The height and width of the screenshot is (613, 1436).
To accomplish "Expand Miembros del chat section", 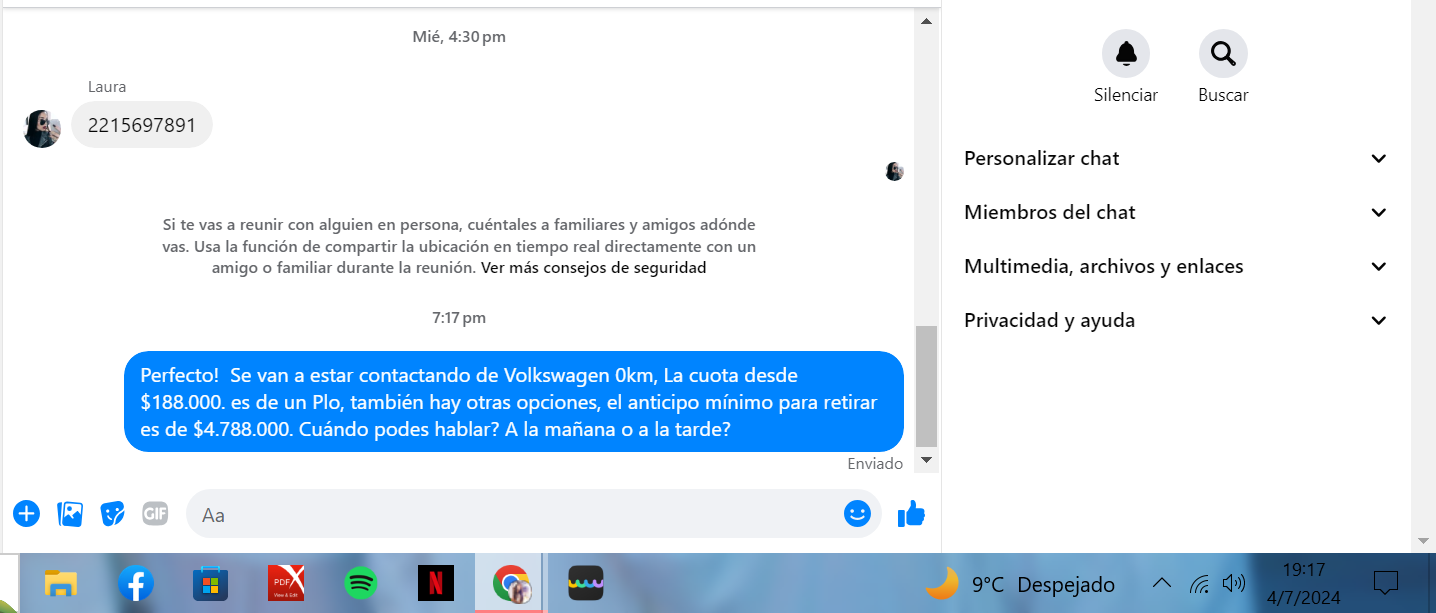I will (x=1176, y=212).
